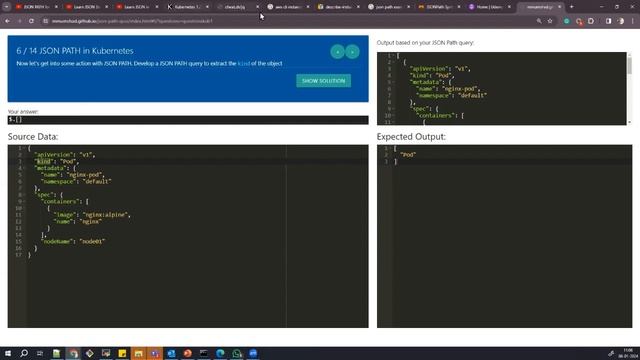Collapse the 'metadata' fold arrow in Source Data
The image size is (640, 360).
(x=24, y=168)
